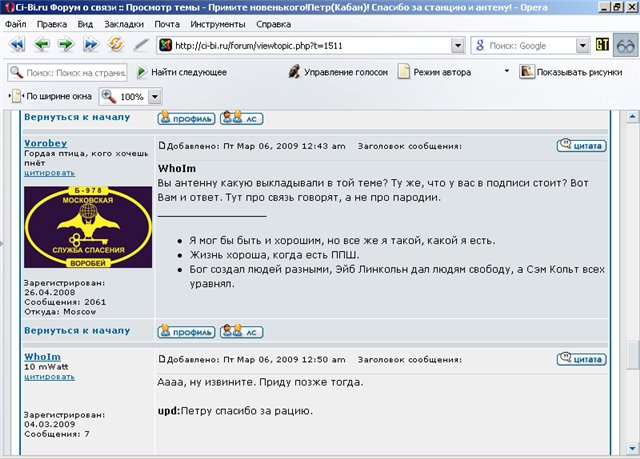Image resolution: width=640 pixels, height=459 pixels.
Task: Open the 100% zoom level dropdown
Action: click(155, 97)
